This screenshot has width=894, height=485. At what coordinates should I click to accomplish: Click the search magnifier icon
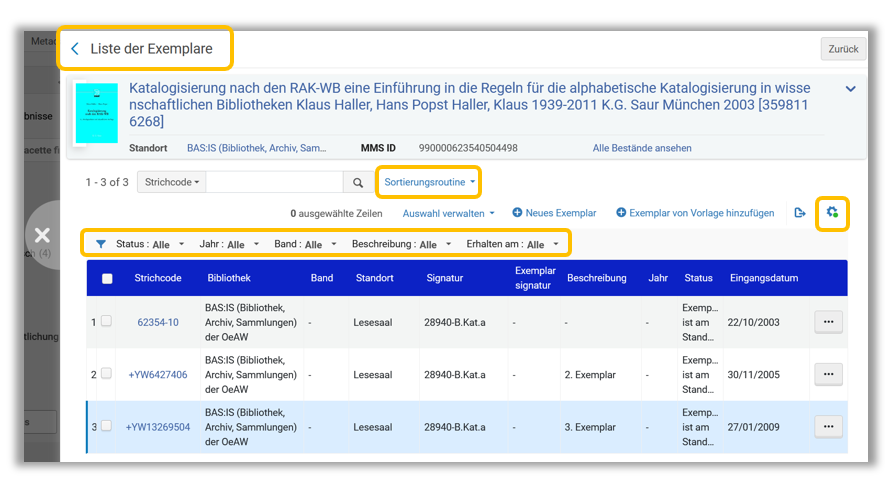coord(358,183)
